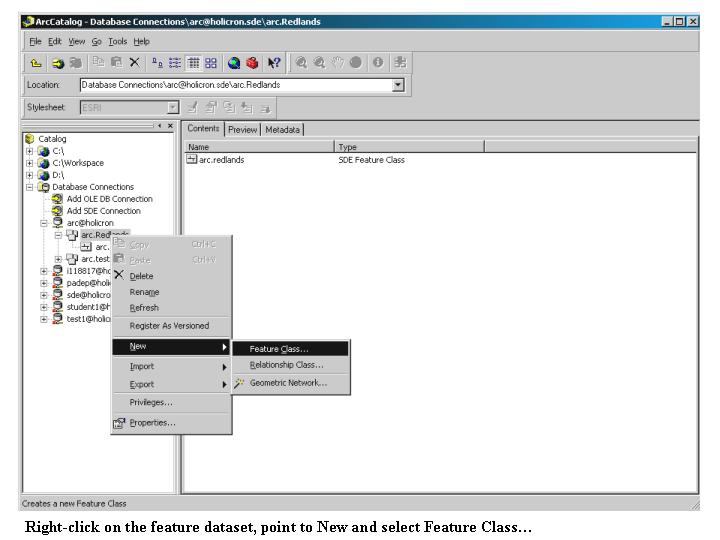720x540 pixels.
Task: Launch ArcMap from the globe toolbar icon
Action: (x=234, y=63)
